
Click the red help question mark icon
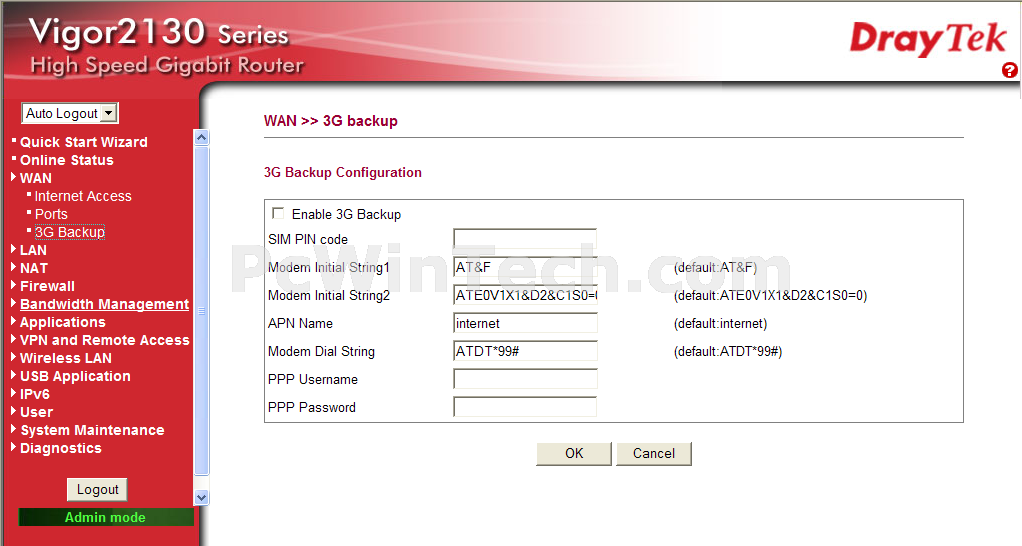tap(1010, 70)
